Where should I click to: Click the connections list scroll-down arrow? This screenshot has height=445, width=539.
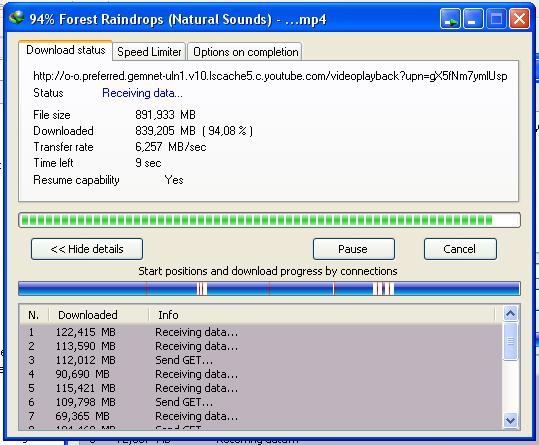pos(510,420)
